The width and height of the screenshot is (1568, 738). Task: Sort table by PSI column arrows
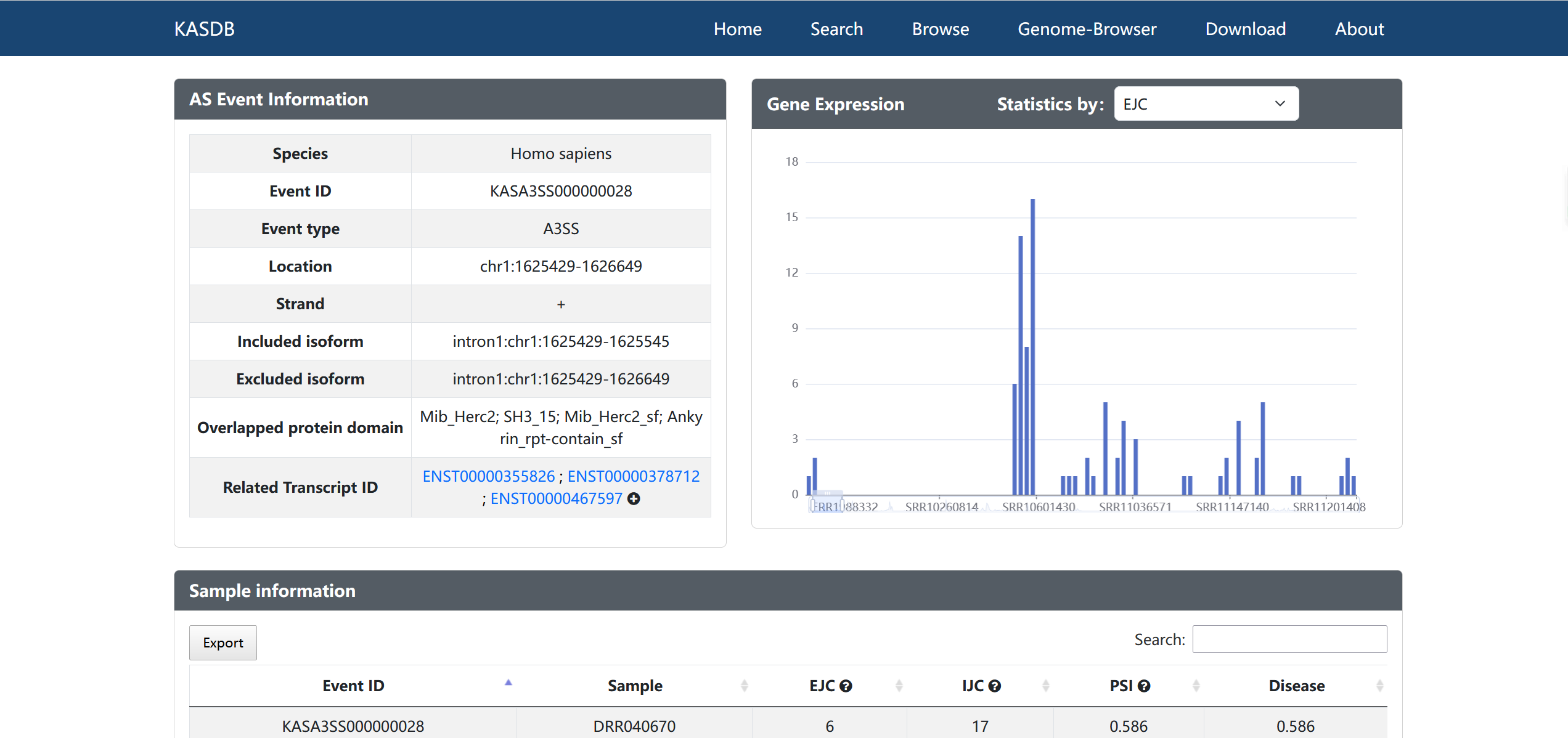point(1196,686)
